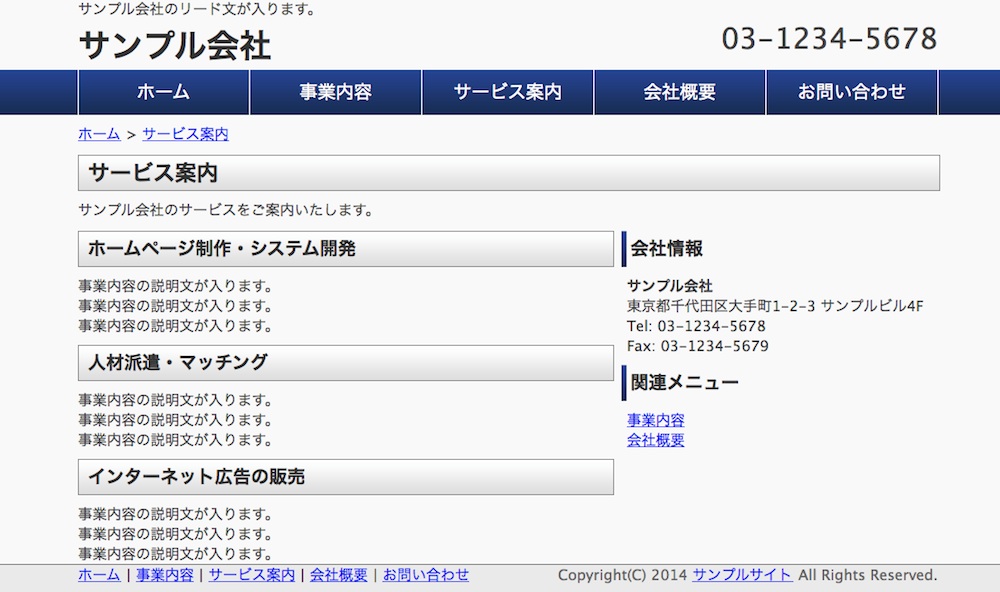The width and height of the screenshot is (1000, 592).
Task: Click the 03-1234-5678 phone number in header
Action: click(829, 39)
